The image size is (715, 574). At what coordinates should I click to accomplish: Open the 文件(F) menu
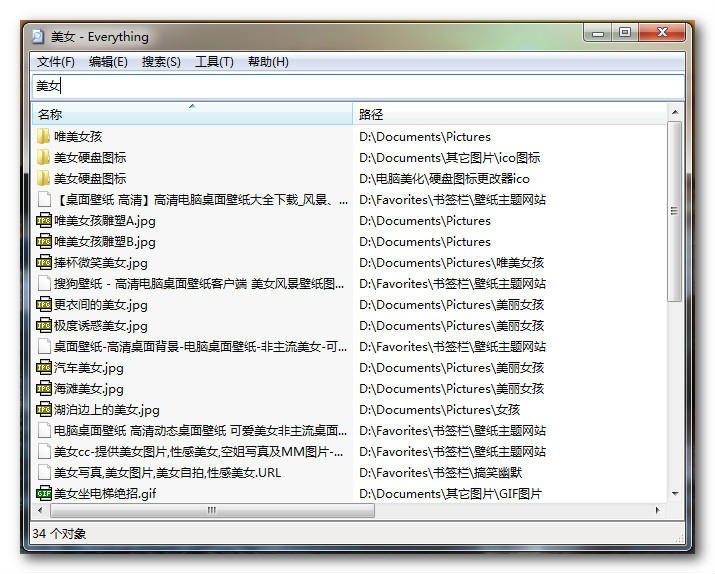[x=56, y=62]
